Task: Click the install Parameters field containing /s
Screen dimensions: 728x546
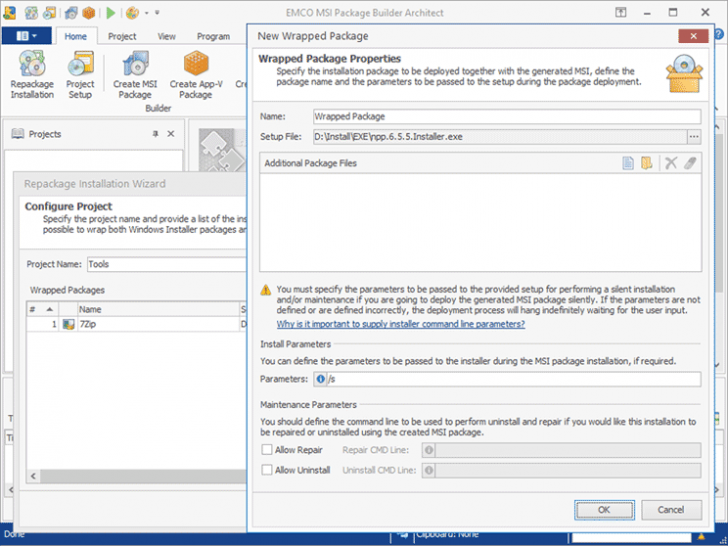Action: (x=514, y=379)
